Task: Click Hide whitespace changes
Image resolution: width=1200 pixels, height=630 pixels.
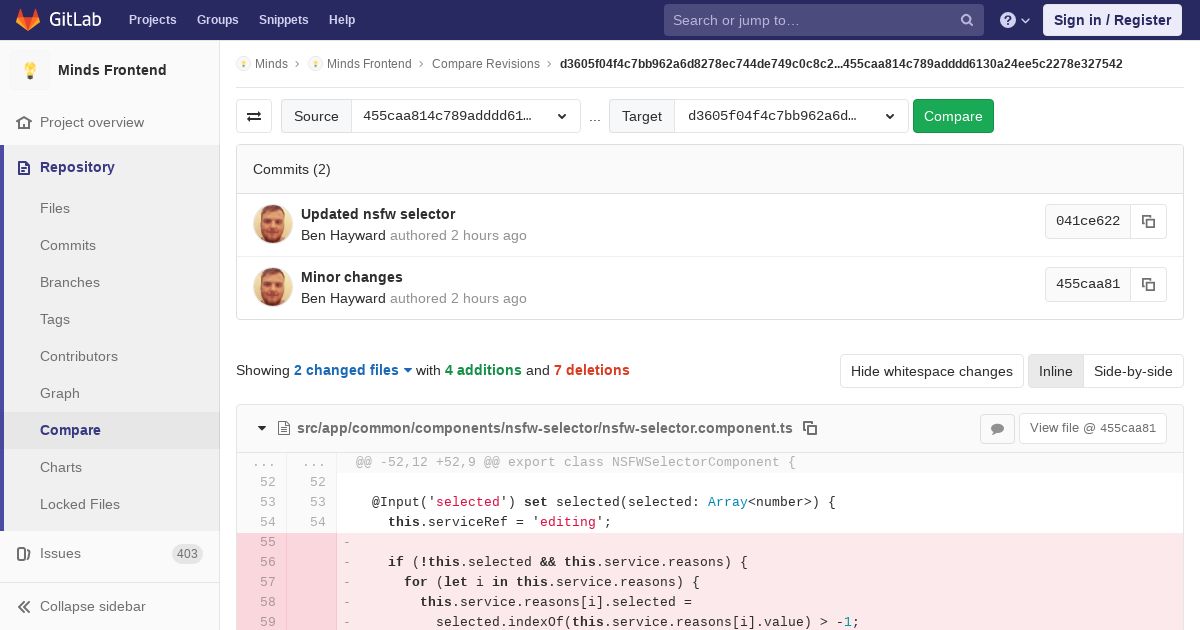Action: [x=932, y=371]
